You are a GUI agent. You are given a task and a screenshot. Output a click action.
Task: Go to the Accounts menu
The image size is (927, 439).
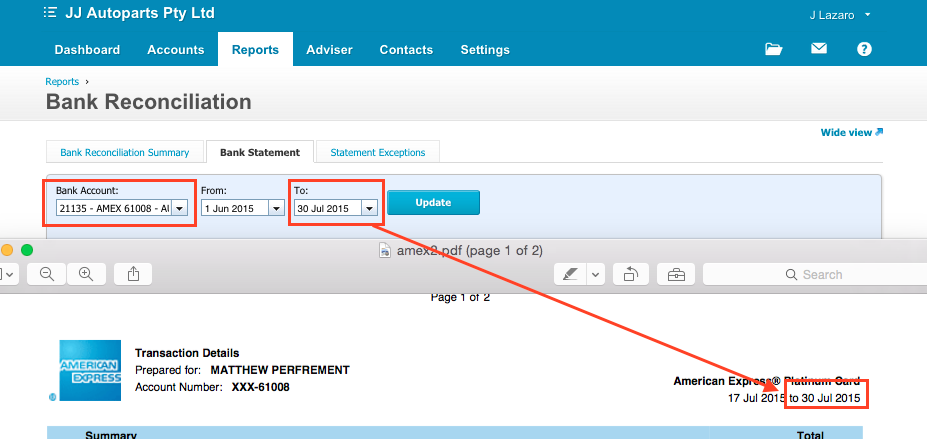tap(175, 50)
